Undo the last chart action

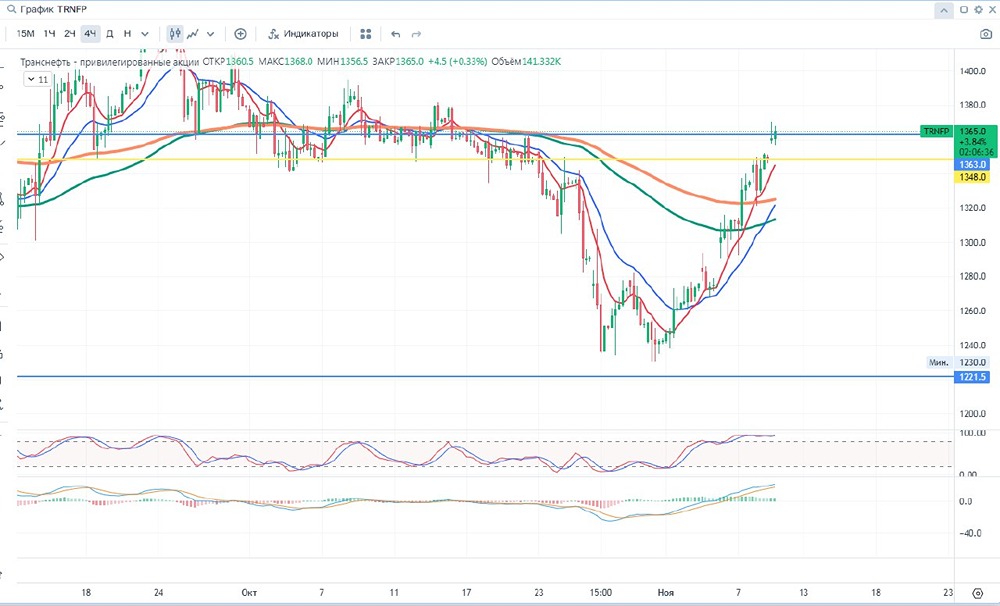(396, 33)
